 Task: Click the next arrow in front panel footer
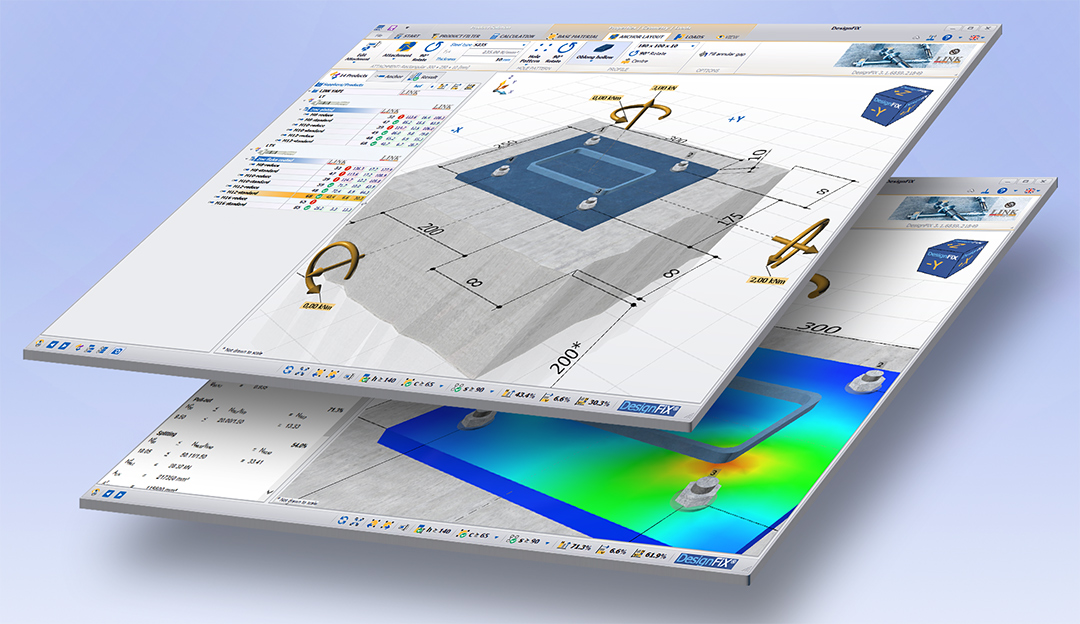tap(64, 346)
